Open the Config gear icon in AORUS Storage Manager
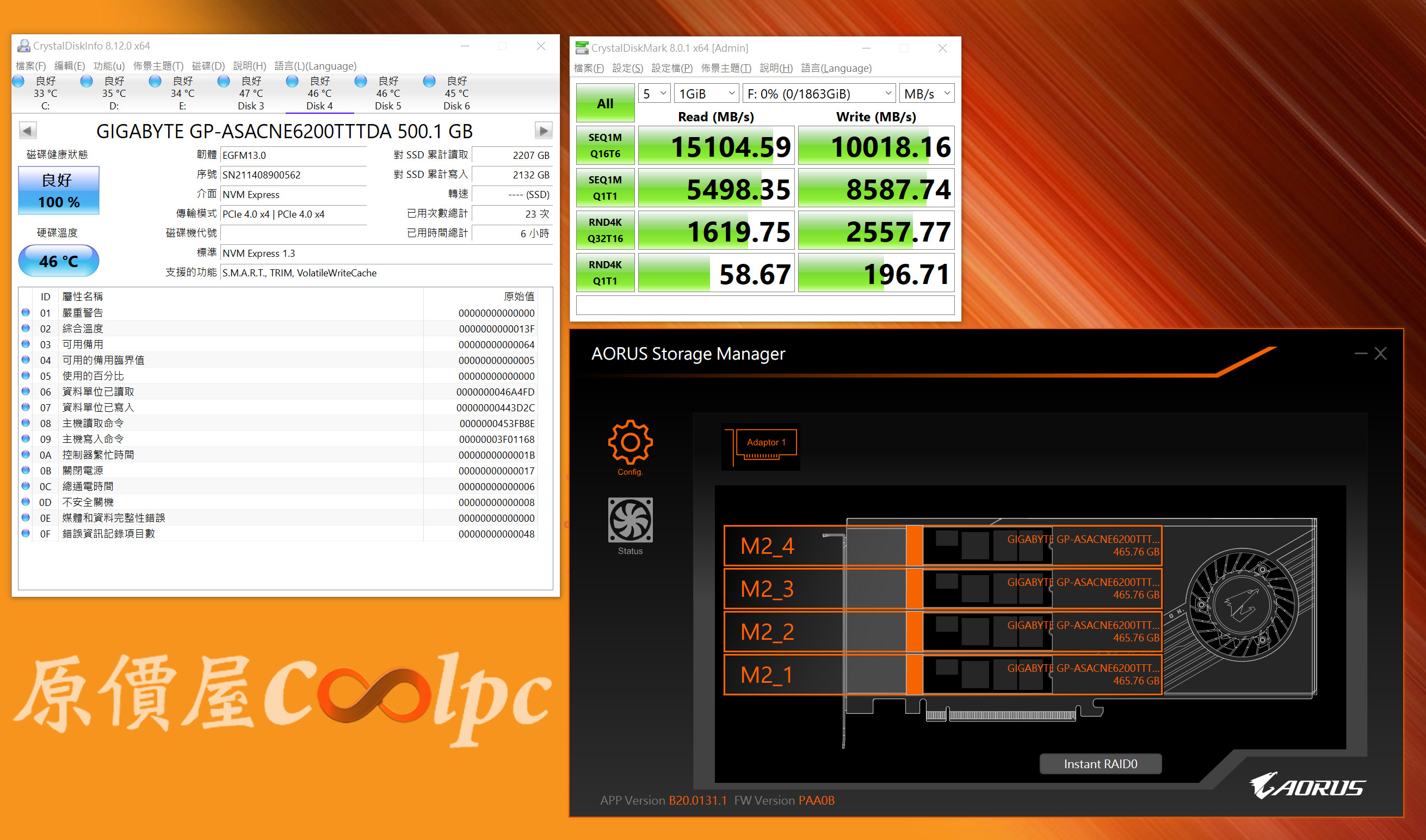This screenshot has height=840, width=1426. [630, 442]
